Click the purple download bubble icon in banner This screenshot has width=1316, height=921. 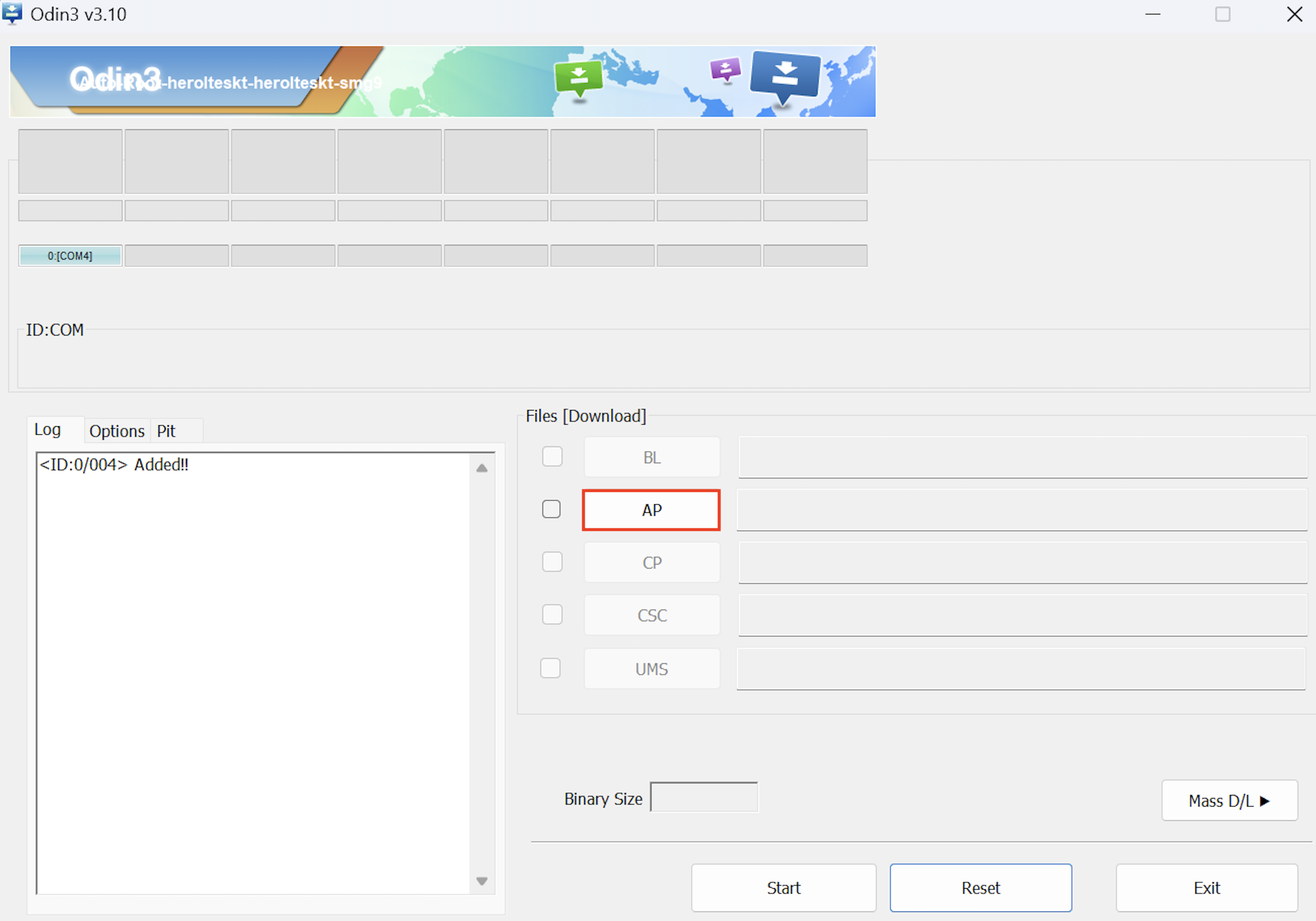(x=725, y=70)
